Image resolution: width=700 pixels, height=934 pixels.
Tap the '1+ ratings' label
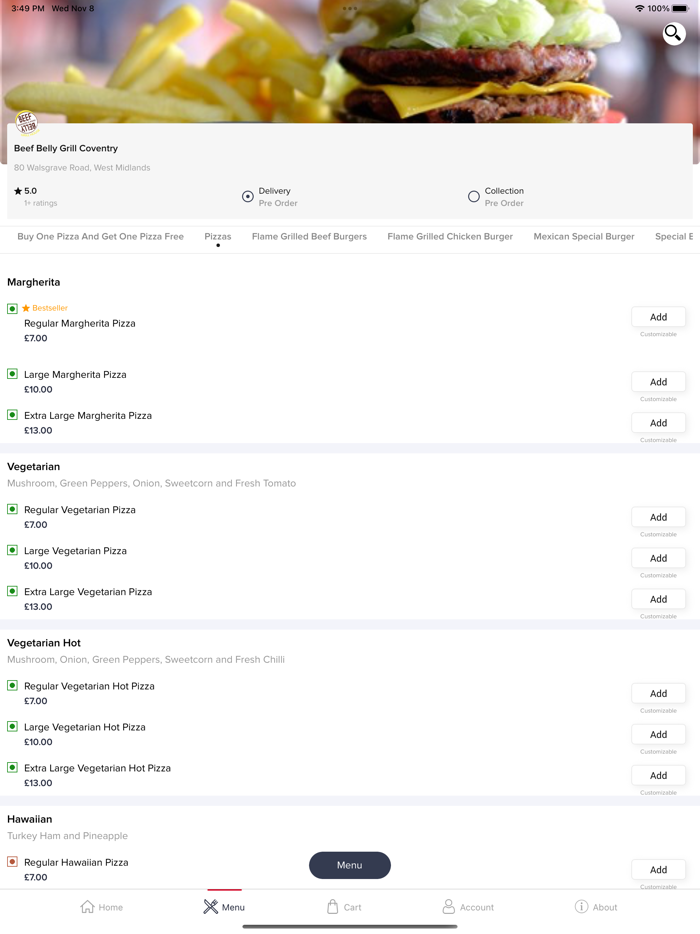tap(41, 203)
